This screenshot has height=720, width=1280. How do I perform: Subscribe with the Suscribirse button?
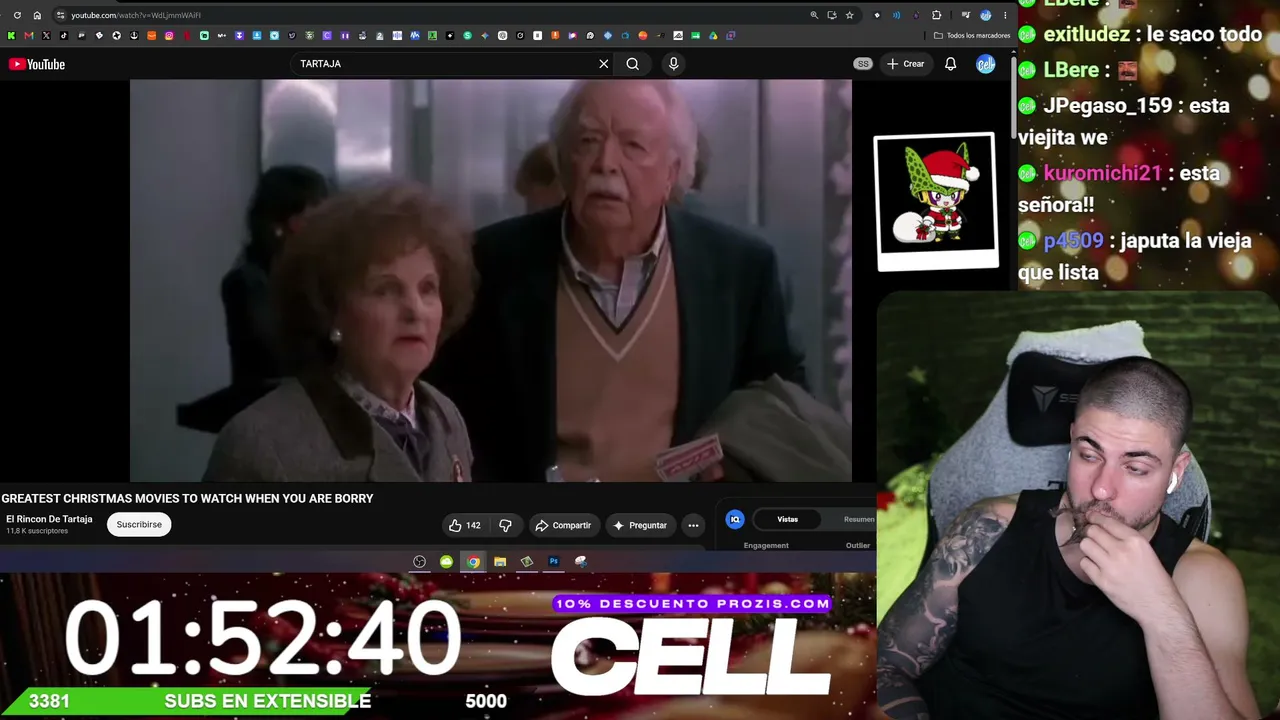pos(139,524)
